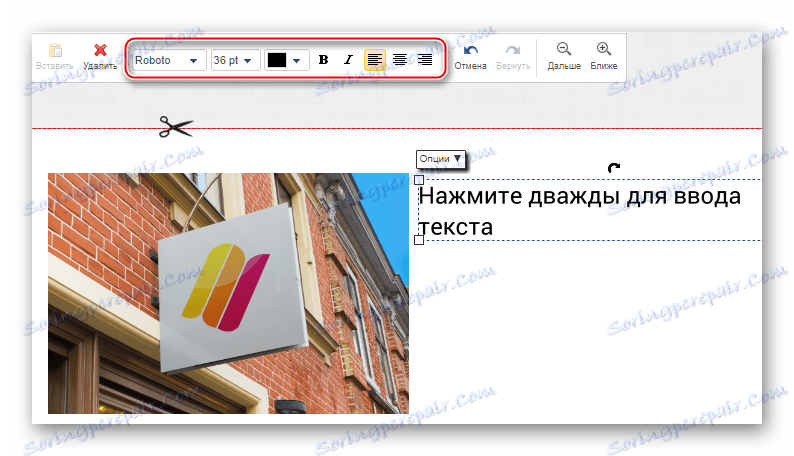Screen dimensions: 794x456
Task: Click the Вставить (Paste) clipboard icon
Action: (55, 50)
